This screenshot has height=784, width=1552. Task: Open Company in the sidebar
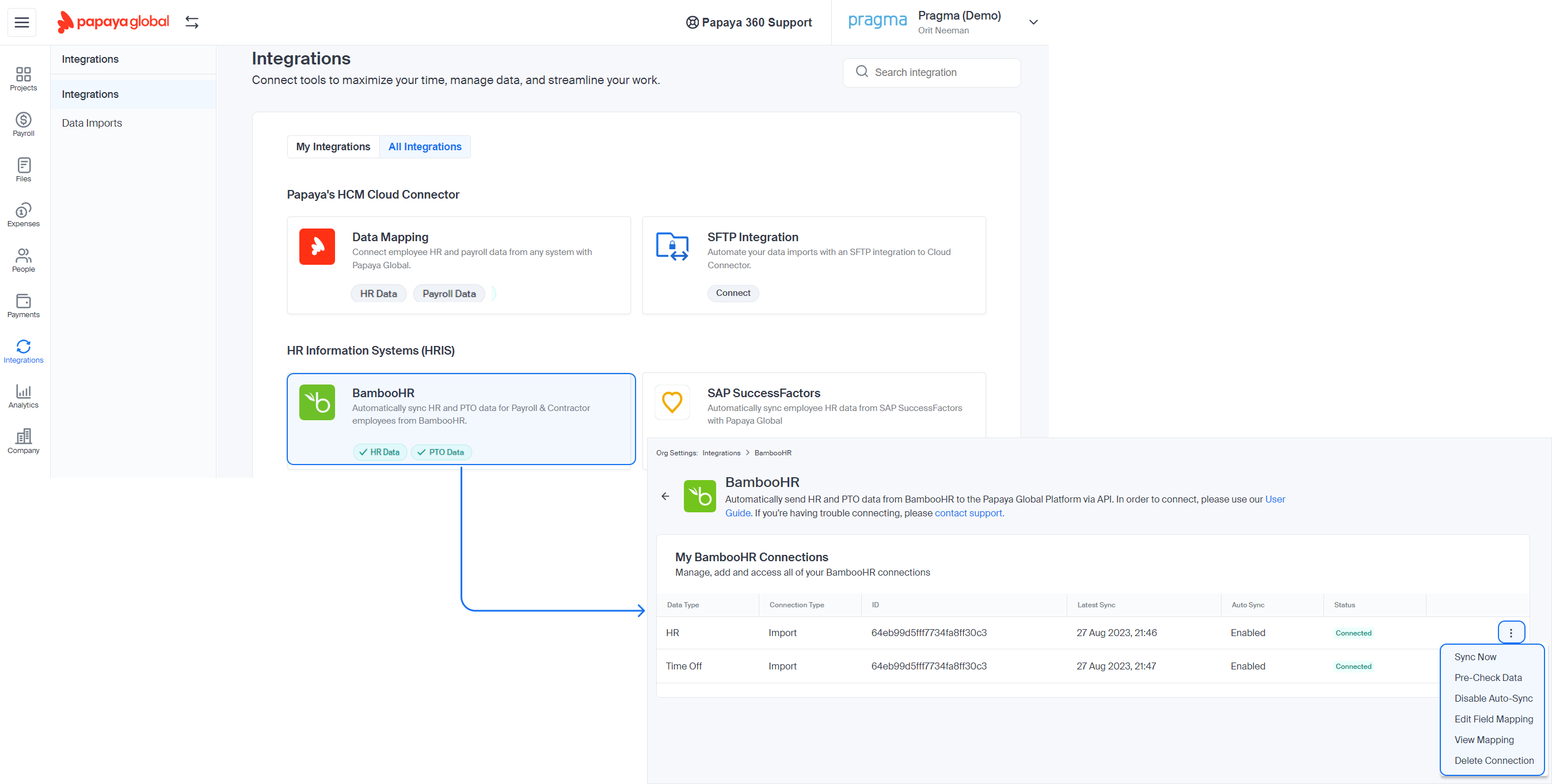point(24,441)
